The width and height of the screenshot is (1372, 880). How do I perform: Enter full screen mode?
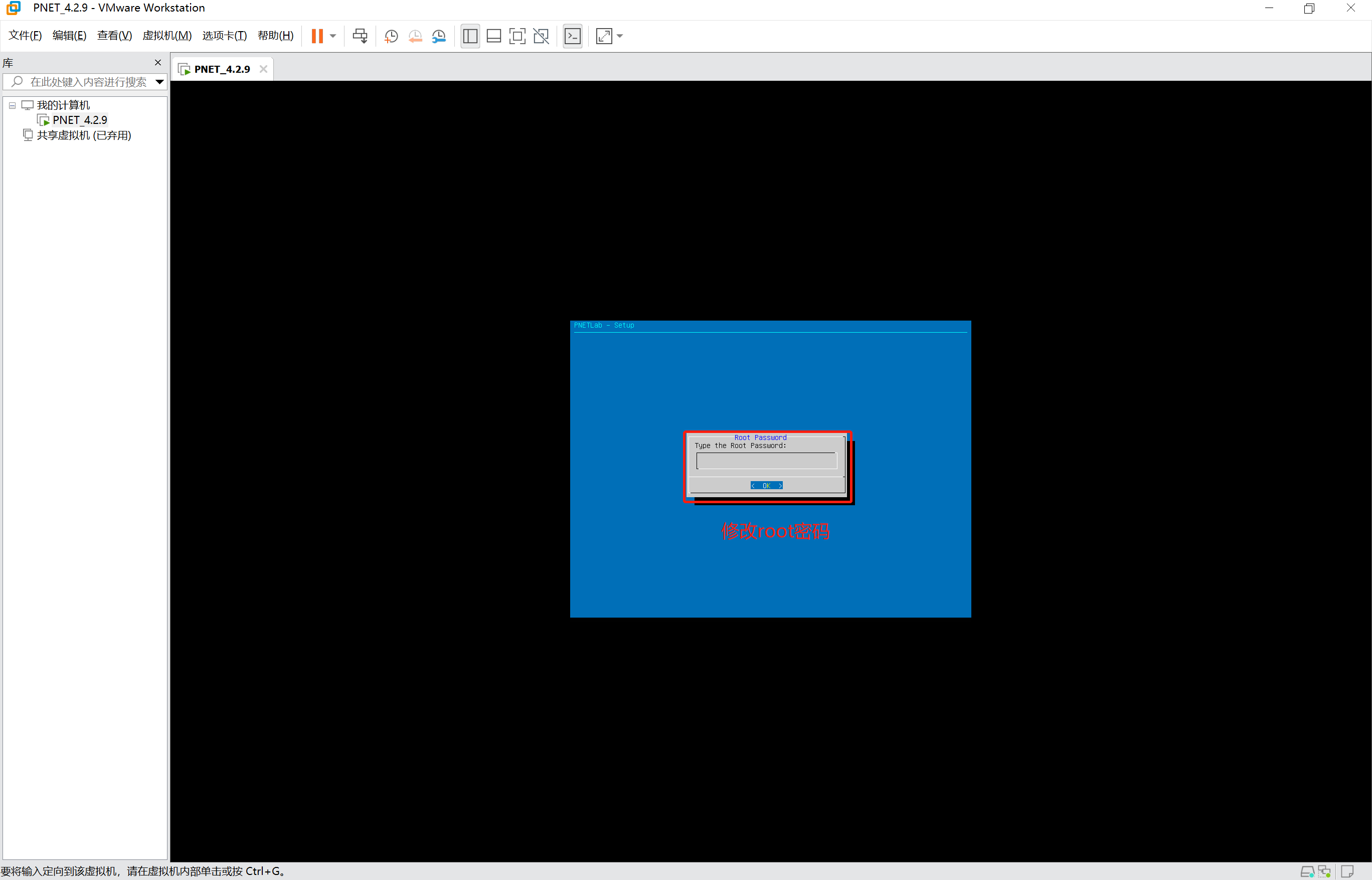(517, 36)
